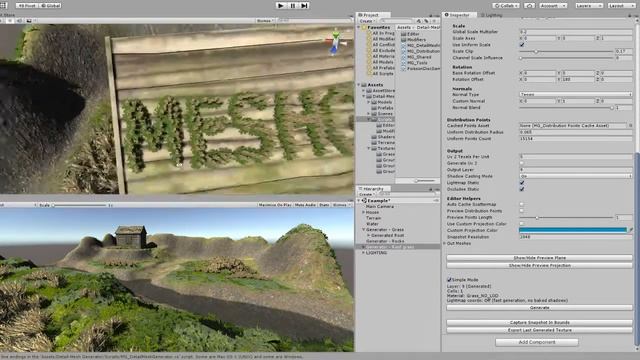
Task: Toggle Occluder Static checkbox
Action: click(522, 189)
